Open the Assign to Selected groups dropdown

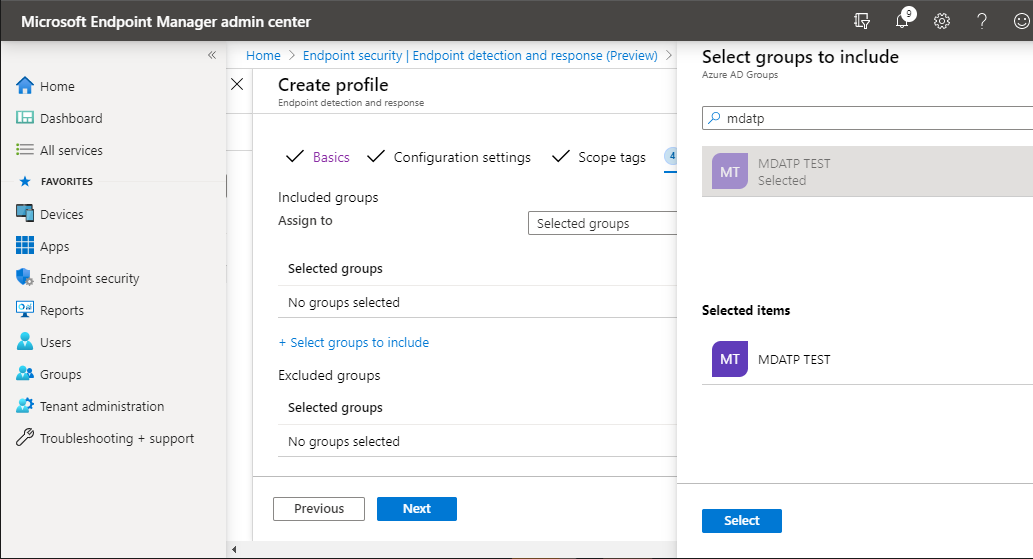coord(602,223)
